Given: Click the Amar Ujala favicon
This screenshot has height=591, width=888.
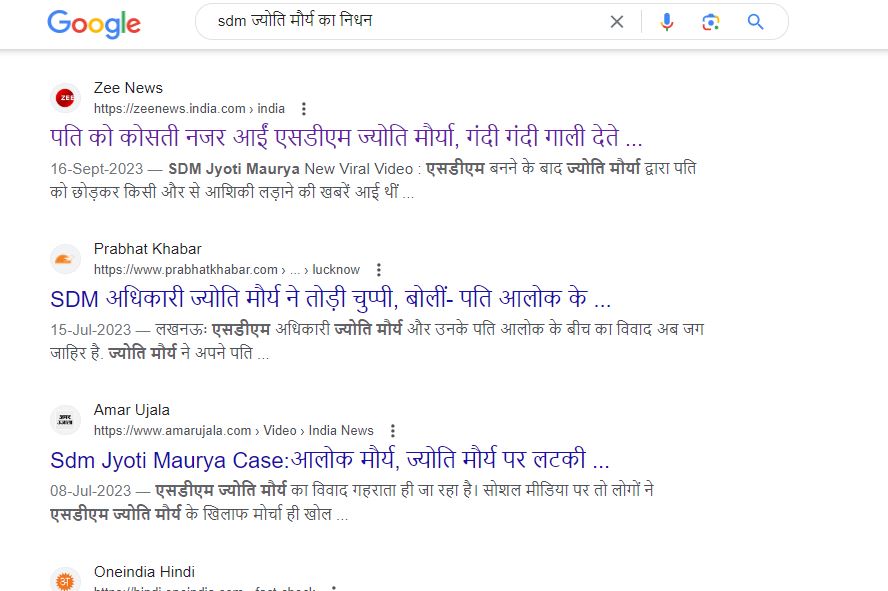Looking at the screenshot, I should [x=65, y=420].
